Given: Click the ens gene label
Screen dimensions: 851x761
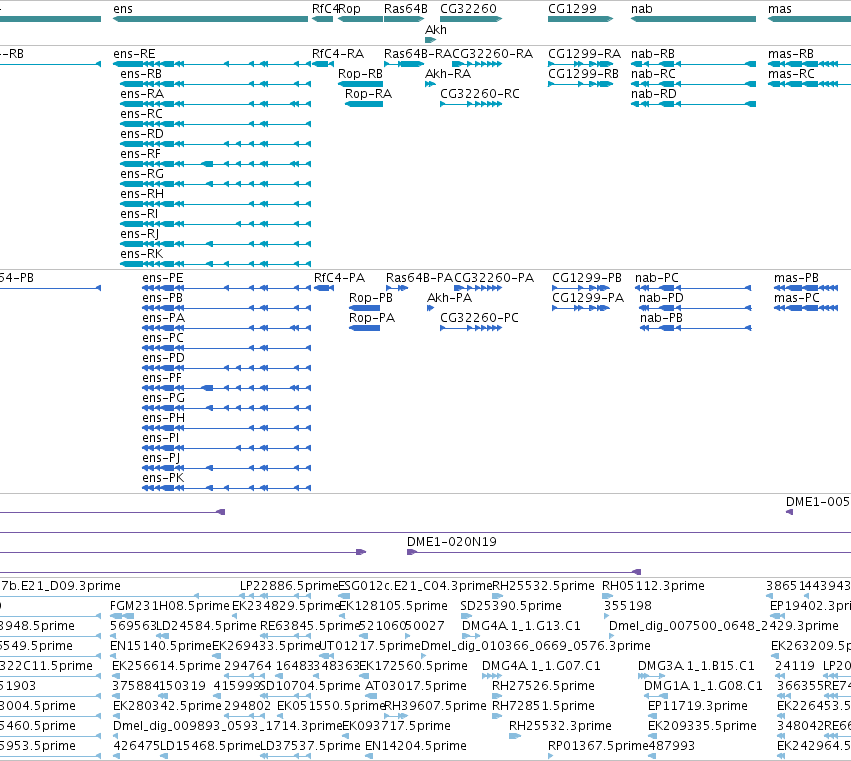Looking at the screenshot, I should tap(123, 9).
